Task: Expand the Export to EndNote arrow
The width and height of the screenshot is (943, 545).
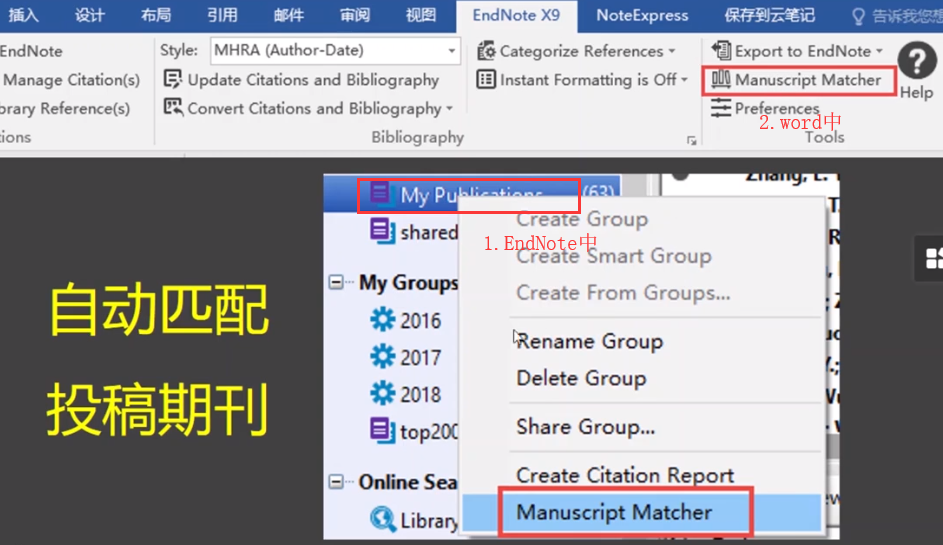Action: click(879, 51)
